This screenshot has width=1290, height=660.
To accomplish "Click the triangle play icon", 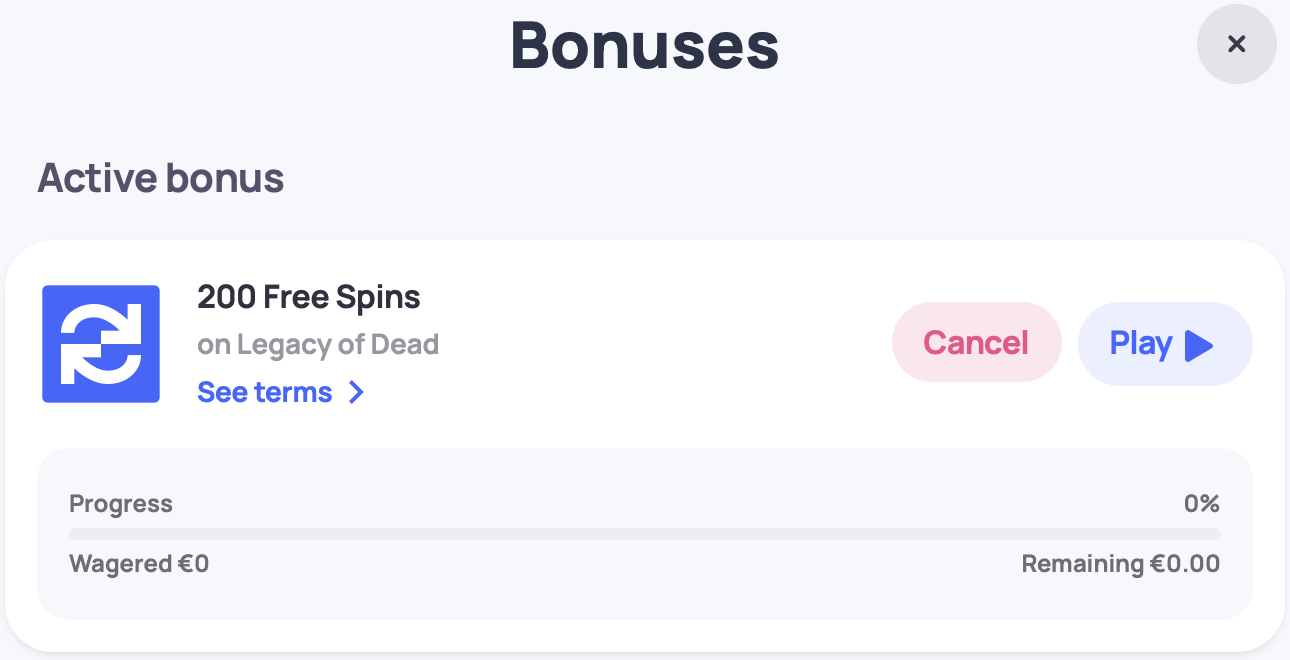I will click(1198, 346).
